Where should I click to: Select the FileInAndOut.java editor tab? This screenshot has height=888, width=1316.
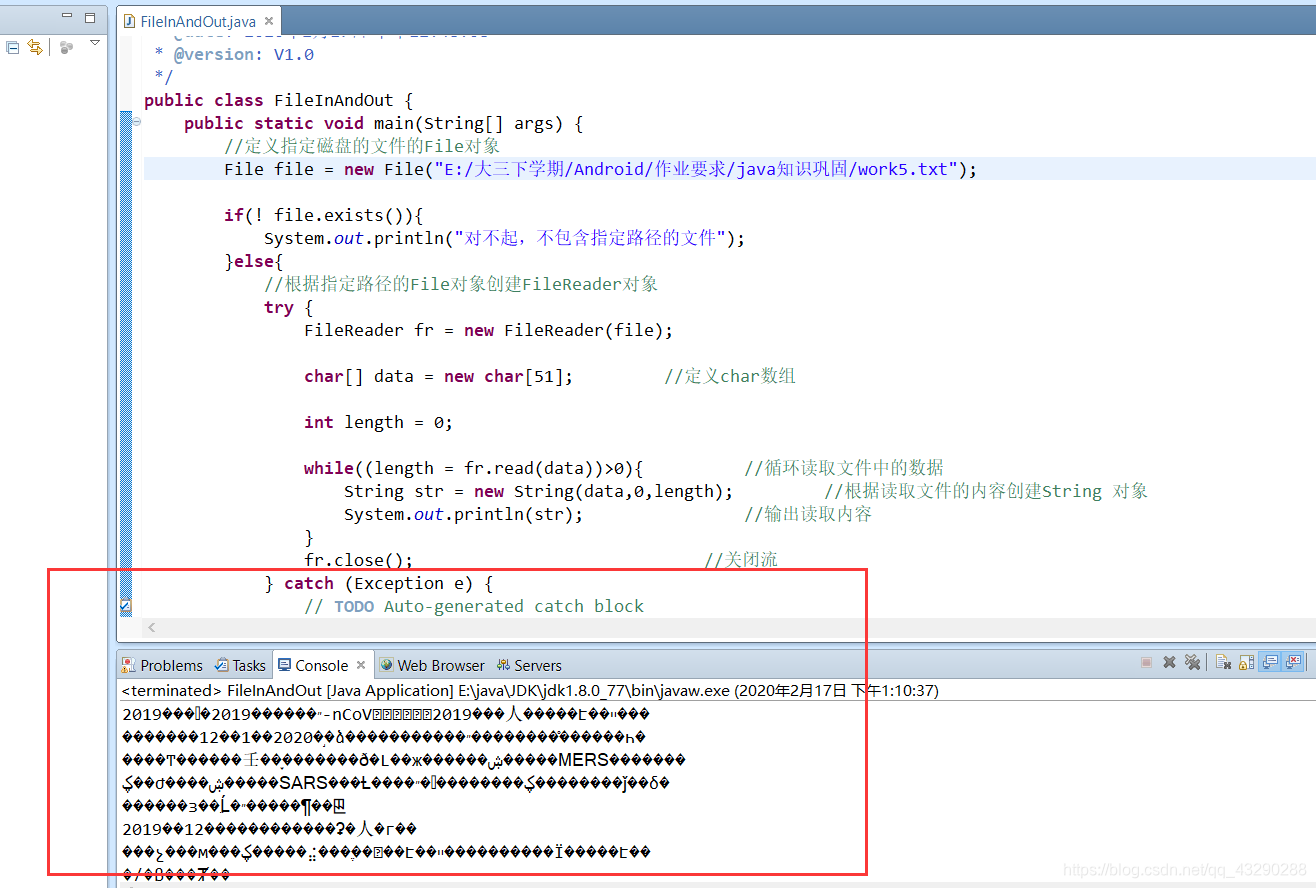pos(198,21)
